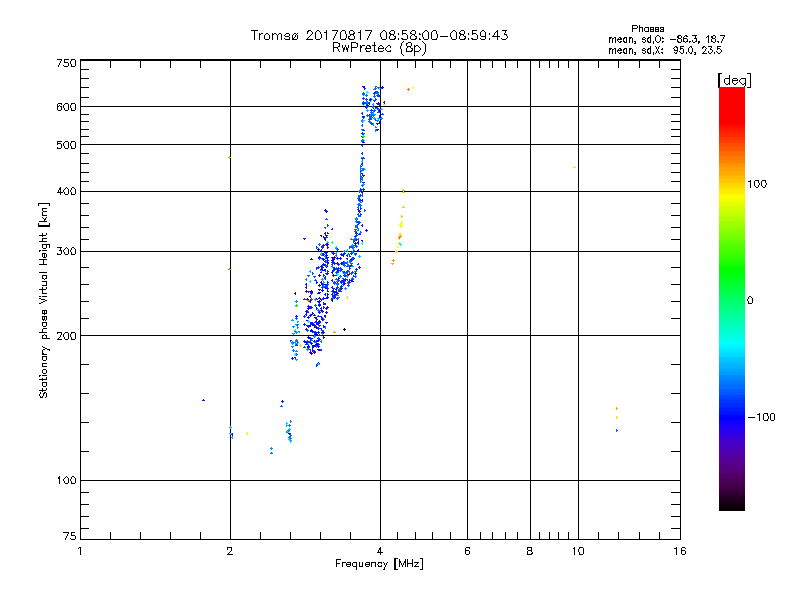Click the plot title 'Tromsø 20170817 08:58:00-08:59:43'
800x600 pixels.
coord(379,35)
